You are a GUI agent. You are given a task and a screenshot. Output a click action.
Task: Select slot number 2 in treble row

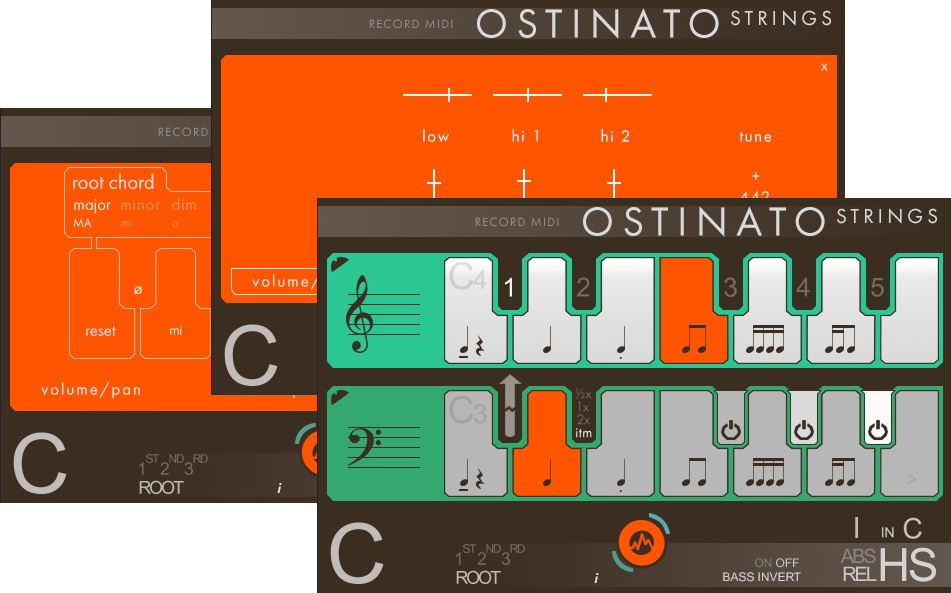point(583,287)
